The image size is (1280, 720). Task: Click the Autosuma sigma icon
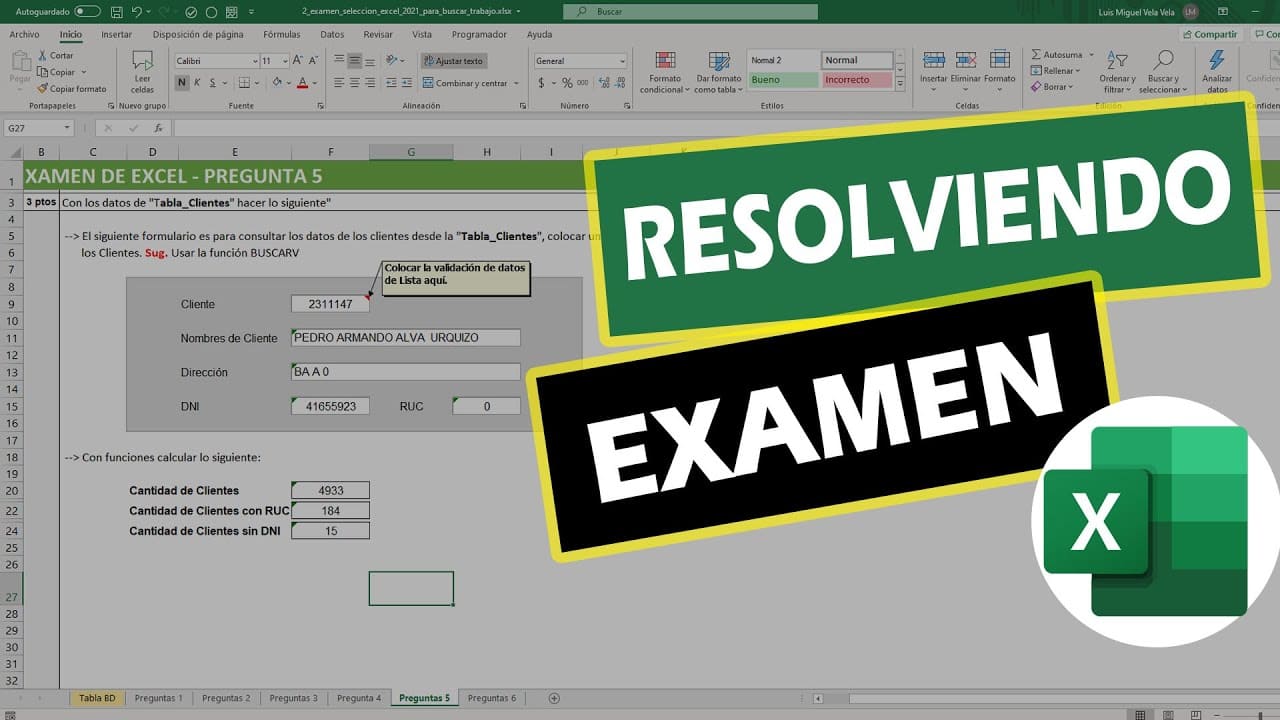tap(1037, 55)
